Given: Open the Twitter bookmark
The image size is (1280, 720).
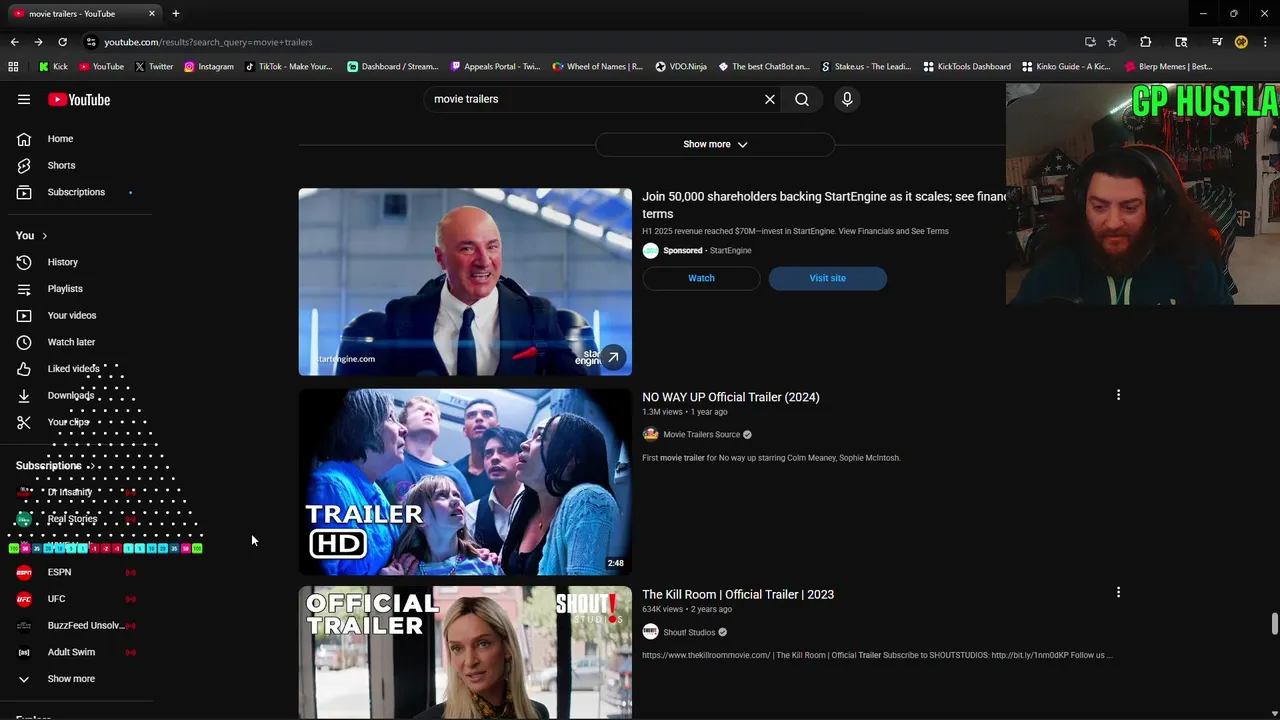Looking at the screenshot, I should 154,67.
